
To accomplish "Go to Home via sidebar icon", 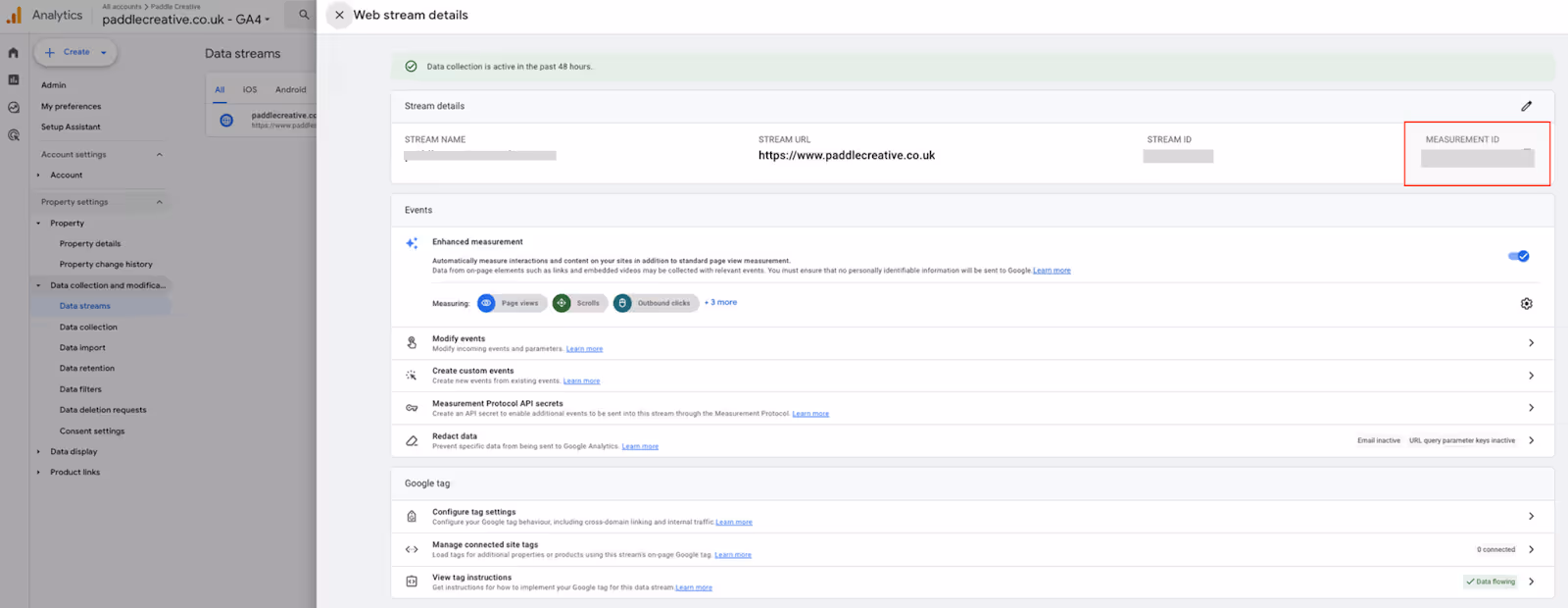I will (x=14, y=53).
